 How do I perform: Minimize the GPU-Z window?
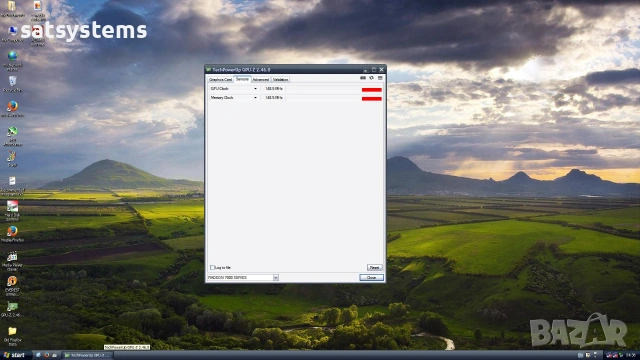coord(366,70)
